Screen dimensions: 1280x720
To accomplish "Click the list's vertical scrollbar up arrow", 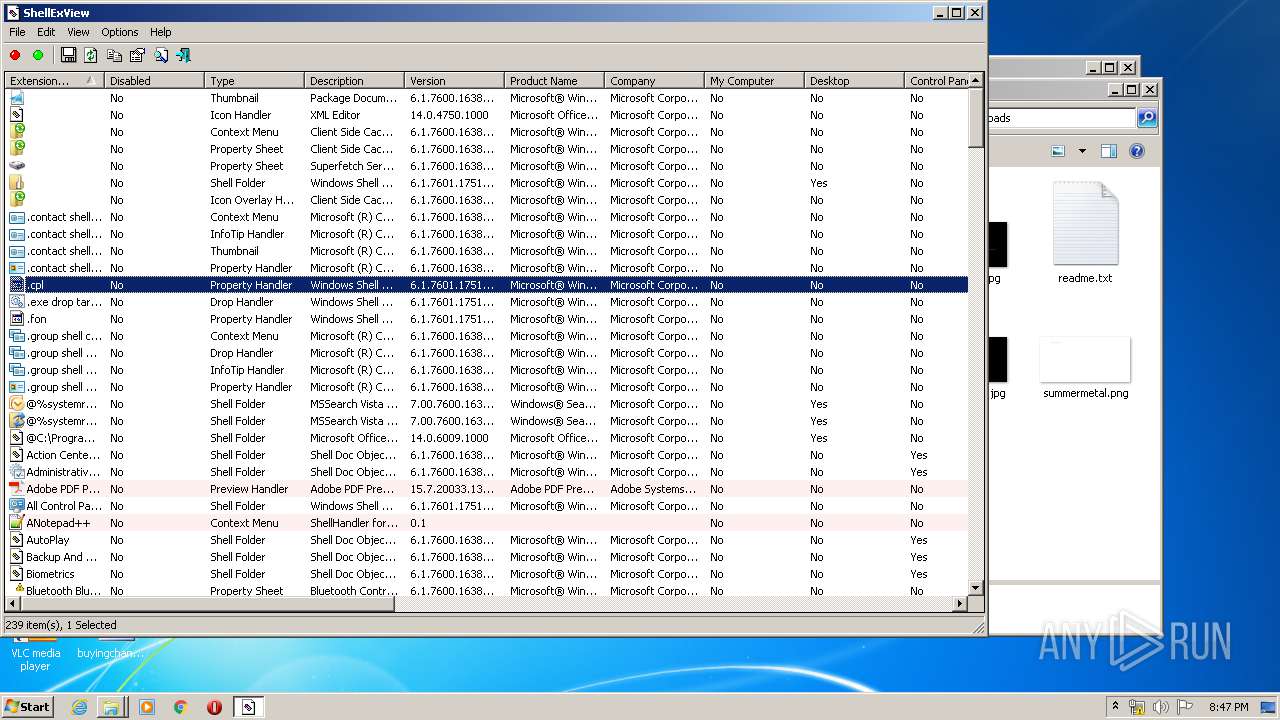I will coord(976,81).
